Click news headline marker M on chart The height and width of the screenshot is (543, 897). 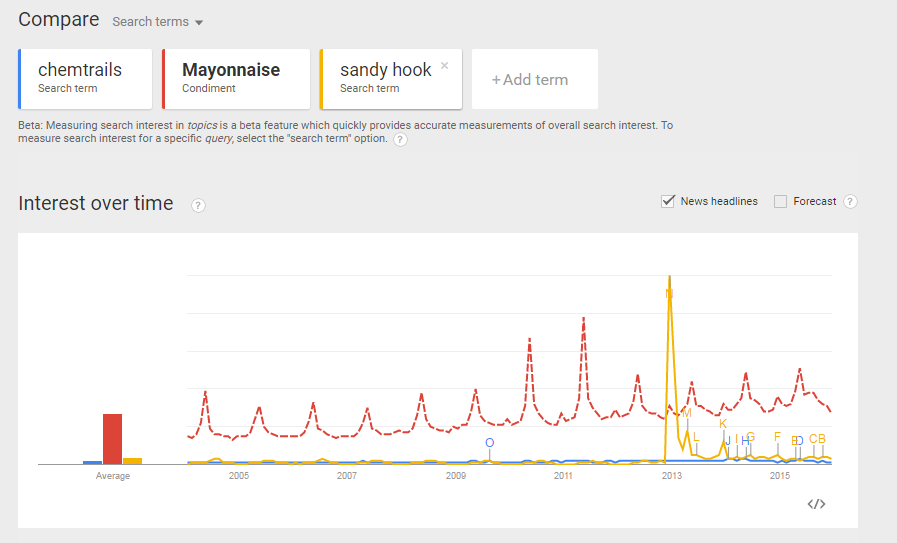pos(687,413)
